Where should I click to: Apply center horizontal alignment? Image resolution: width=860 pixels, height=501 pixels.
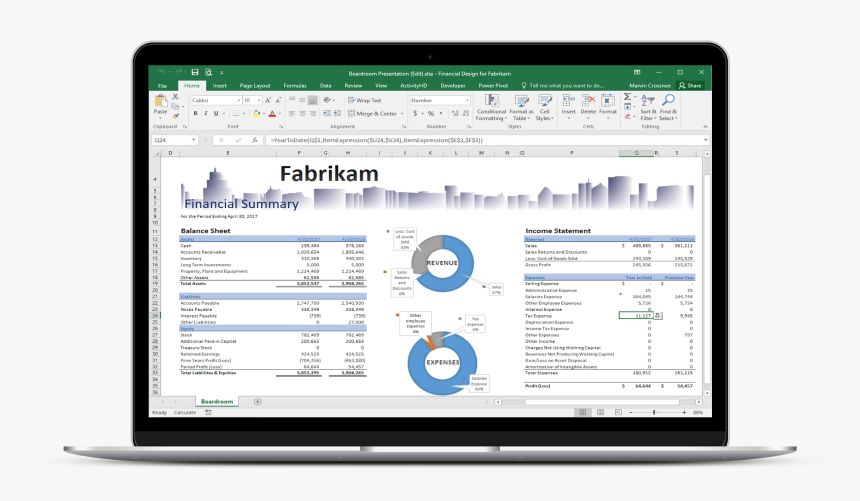[302, 114]
